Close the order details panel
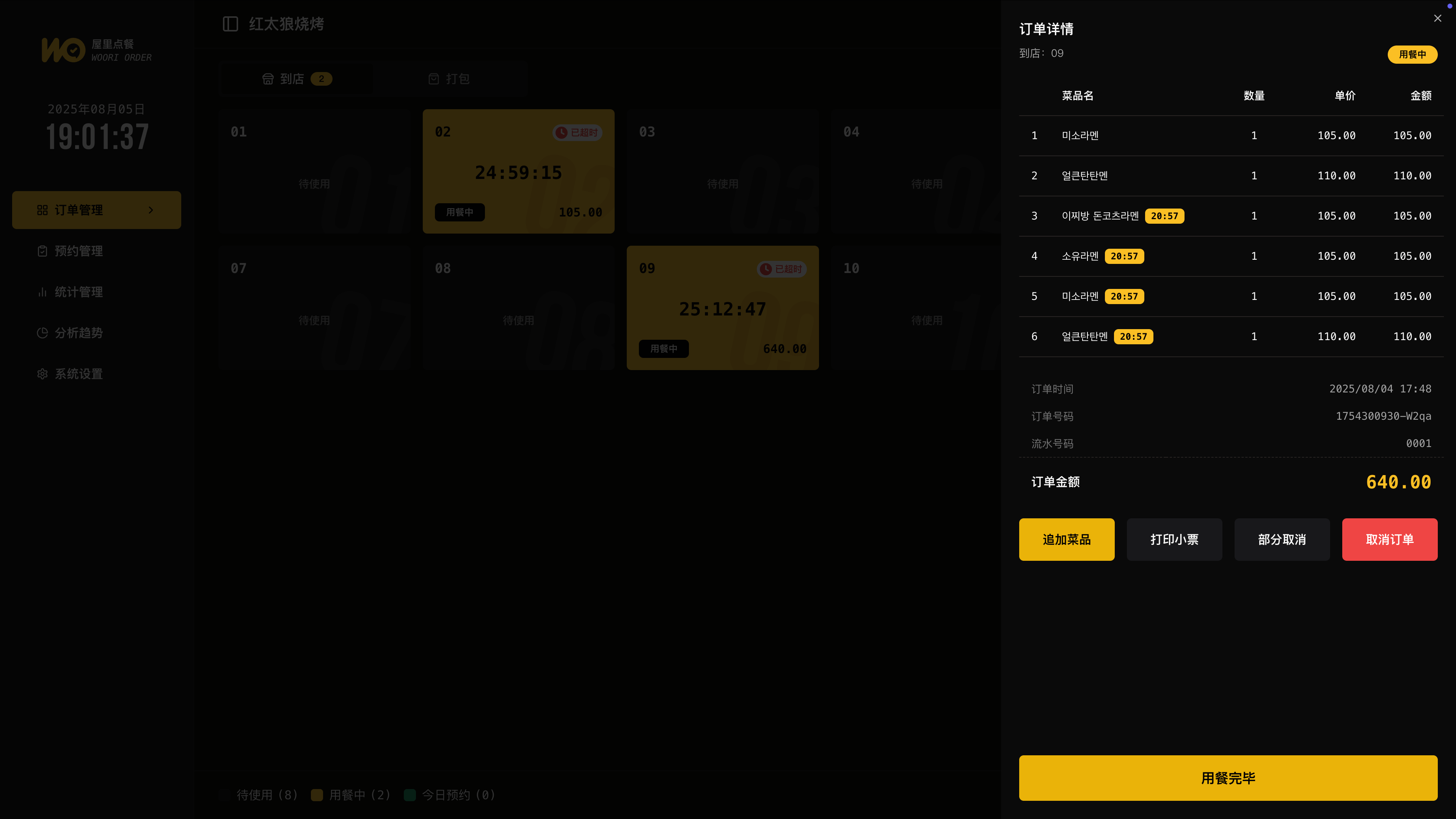The height and width of the screenshot is (819, 1456). click(1437, 19)
